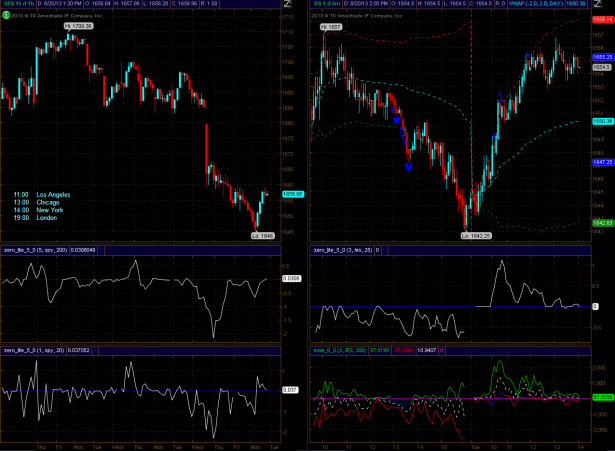Open the drawing tool icon above the /ES chart

pyautogui.click(x=597, y=4)
